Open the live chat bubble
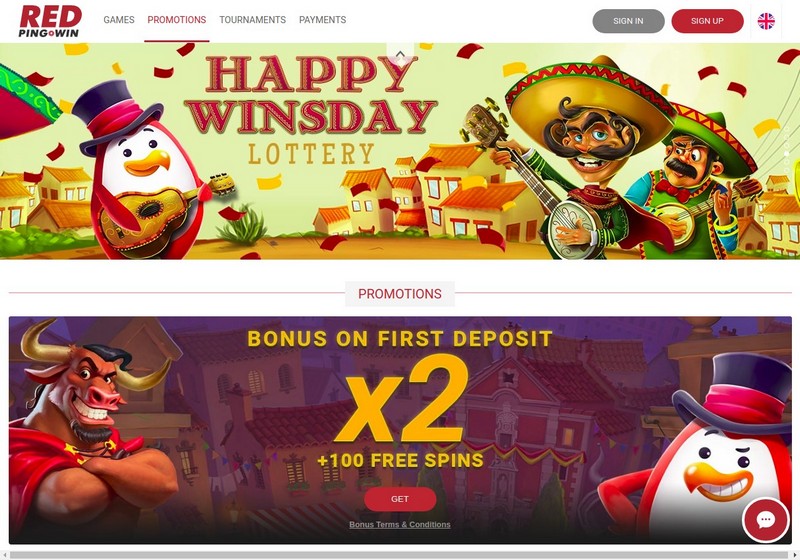 tap(765, 520)
